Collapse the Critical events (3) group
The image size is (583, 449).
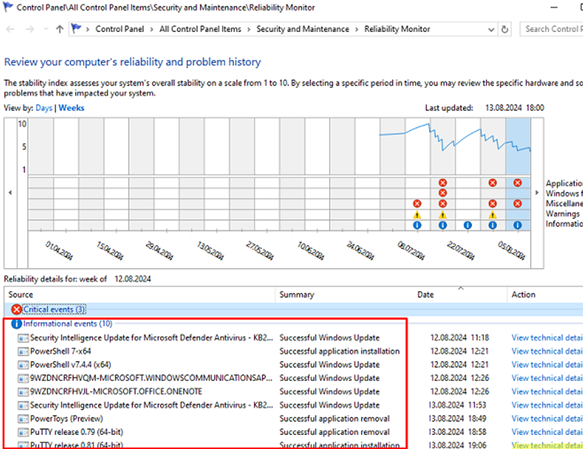pos(54,309)
